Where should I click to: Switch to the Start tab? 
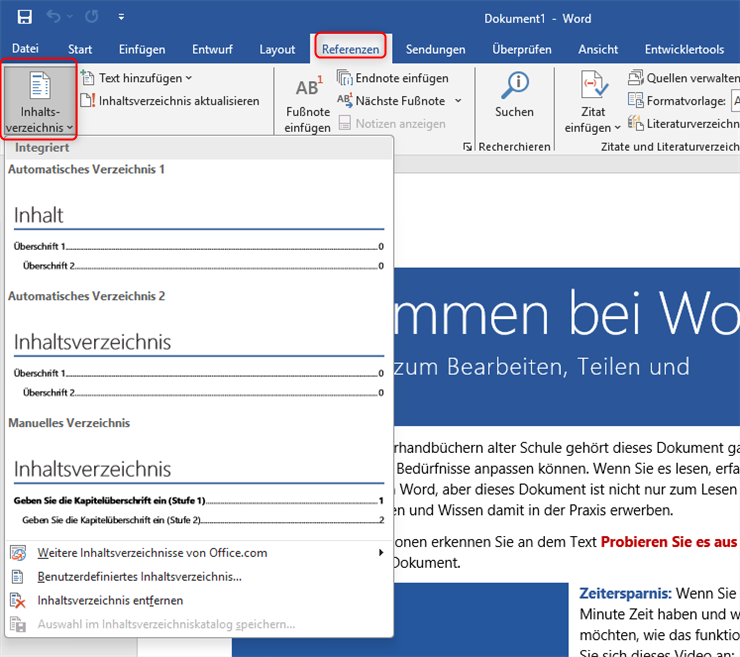click(80, 49)
